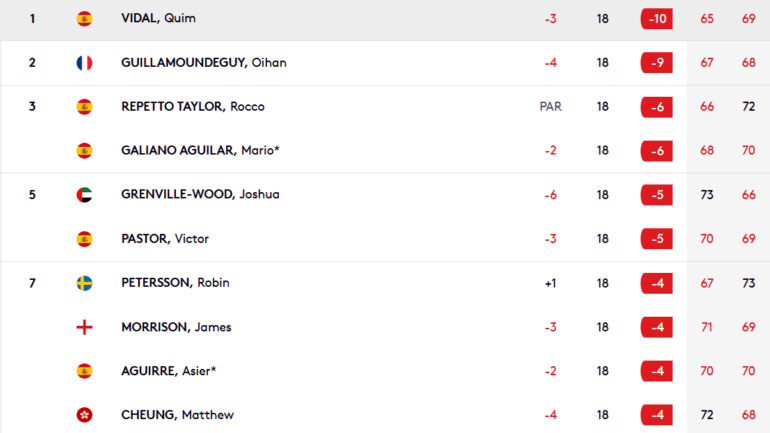The height and width of the screenshot is (433, 770).
Task: Click England flag next to James Morrison
Action: pos(84,327)
